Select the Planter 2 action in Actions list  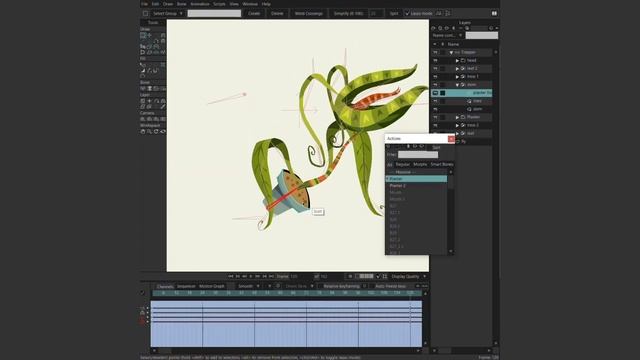[x=416, y=186]
